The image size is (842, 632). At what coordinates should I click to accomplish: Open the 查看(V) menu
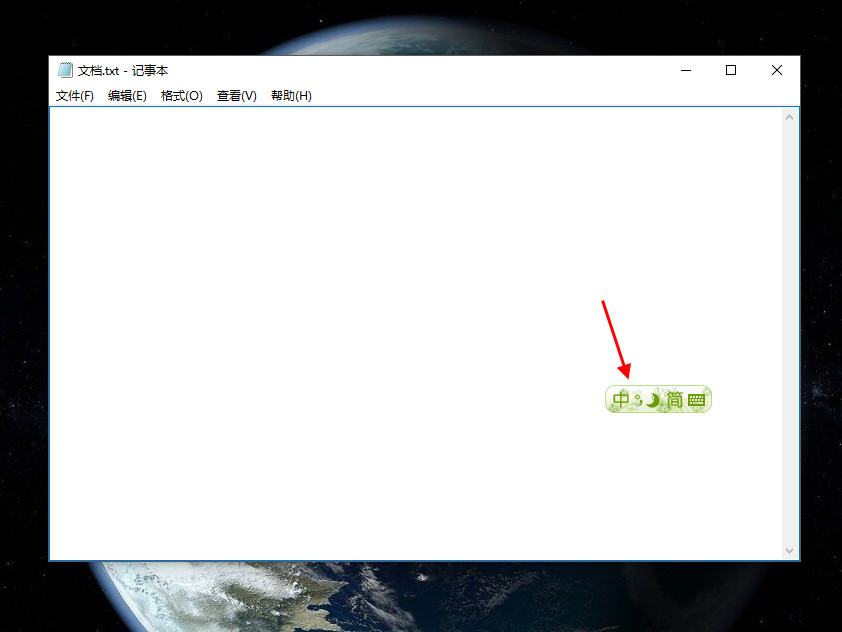[x=237, y=96]
